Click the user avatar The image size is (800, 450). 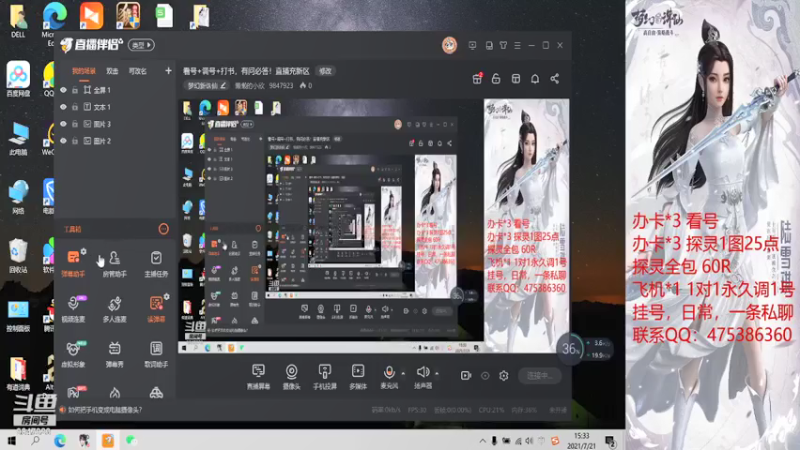pyautogui.click(x=449, y=45)
